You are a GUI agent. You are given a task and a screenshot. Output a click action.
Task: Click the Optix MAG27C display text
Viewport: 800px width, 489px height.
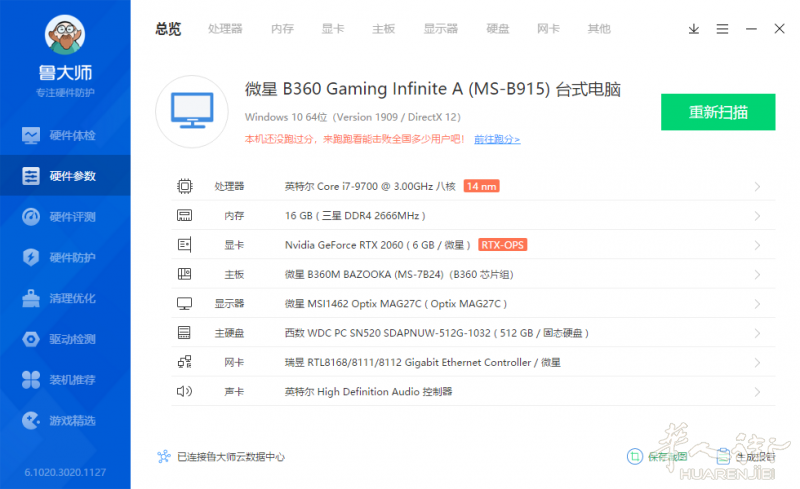pos(395,304)
